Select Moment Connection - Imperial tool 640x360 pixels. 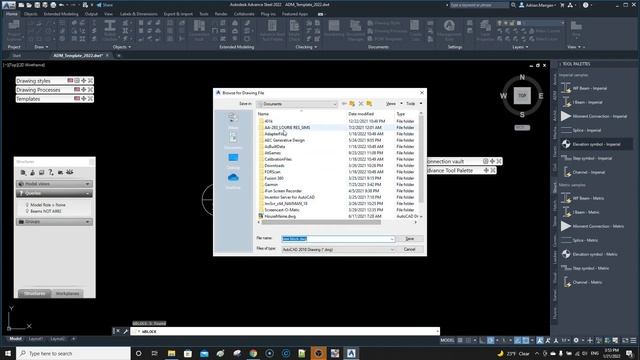pos(594,116)
